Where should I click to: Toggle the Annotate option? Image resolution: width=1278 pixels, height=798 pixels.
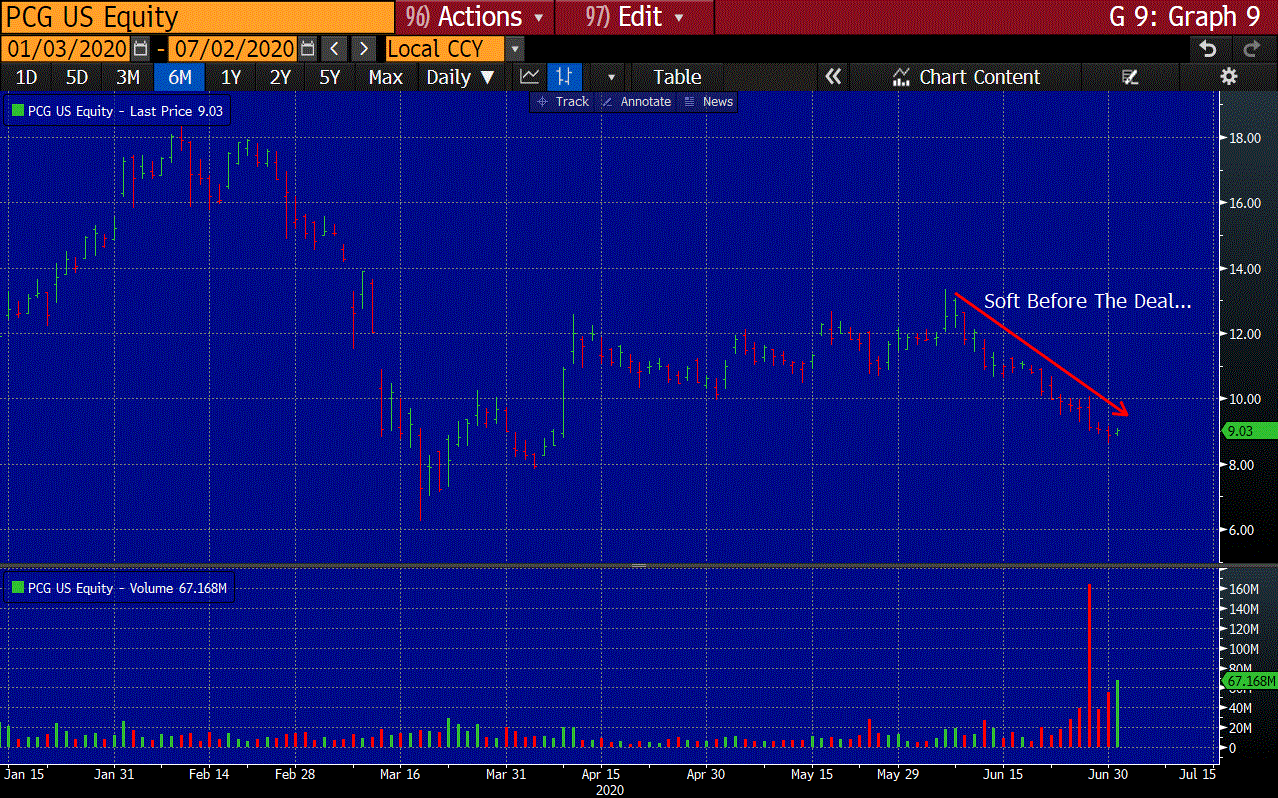click(636, 102)
